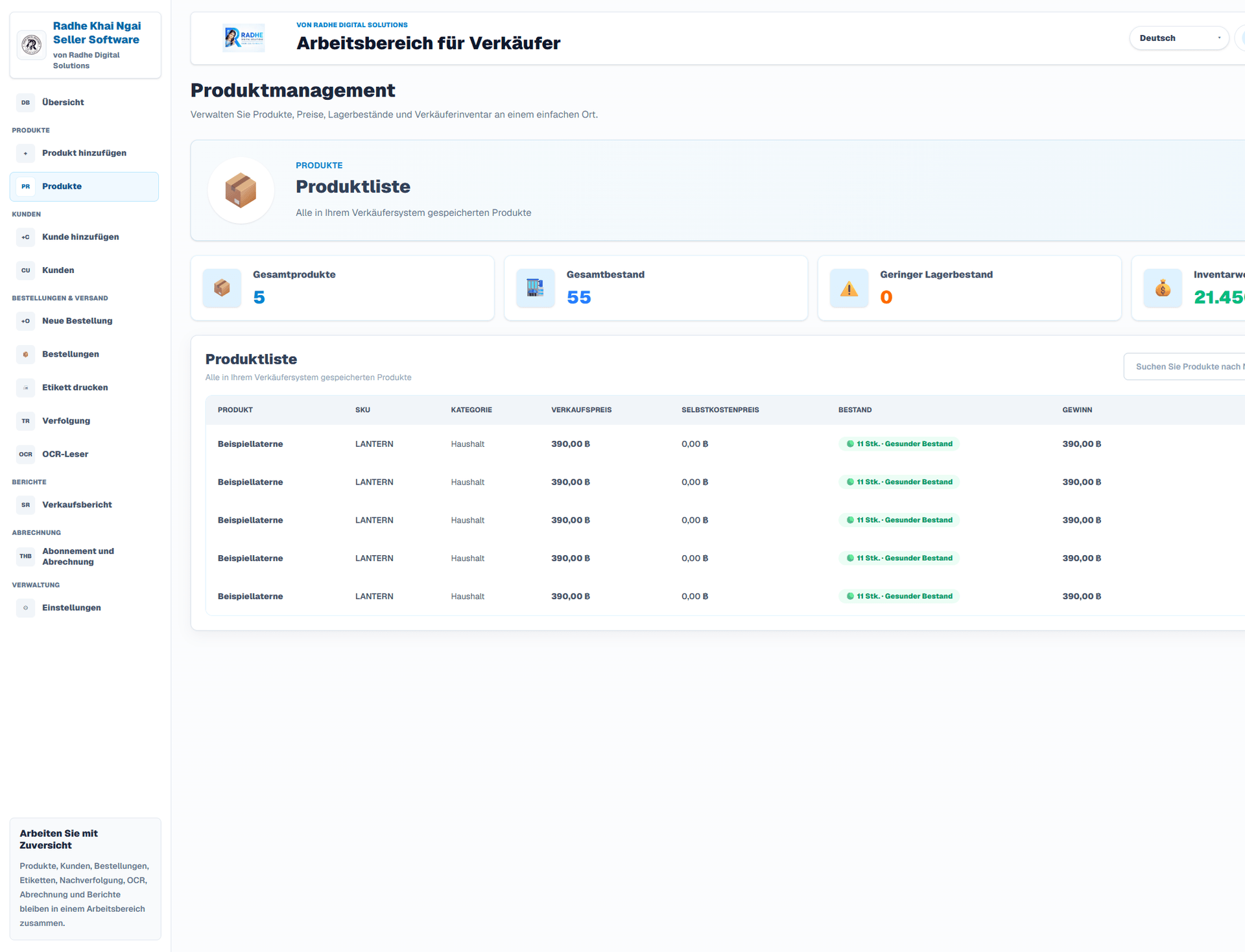Click the first Beispiellaterne product name

tap(250, 444)
